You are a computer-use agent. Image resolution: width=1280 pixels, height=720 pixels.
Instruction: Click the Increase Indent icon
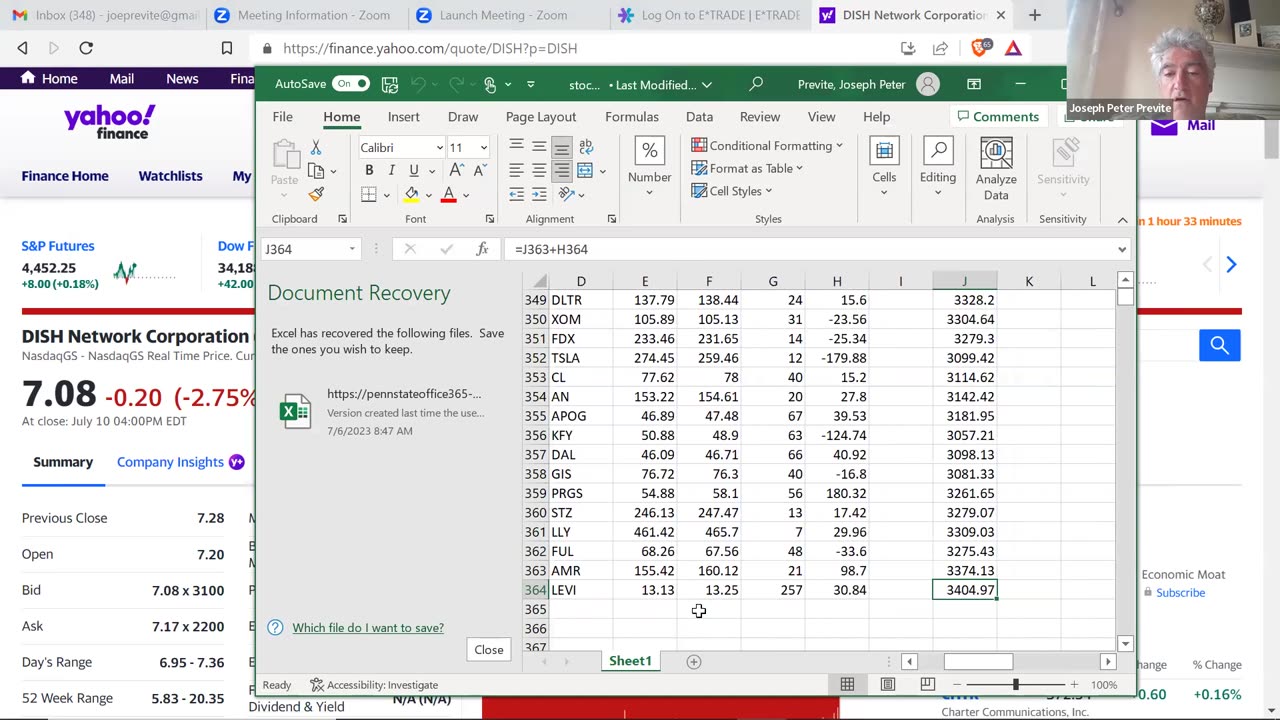tap(539, 194)
